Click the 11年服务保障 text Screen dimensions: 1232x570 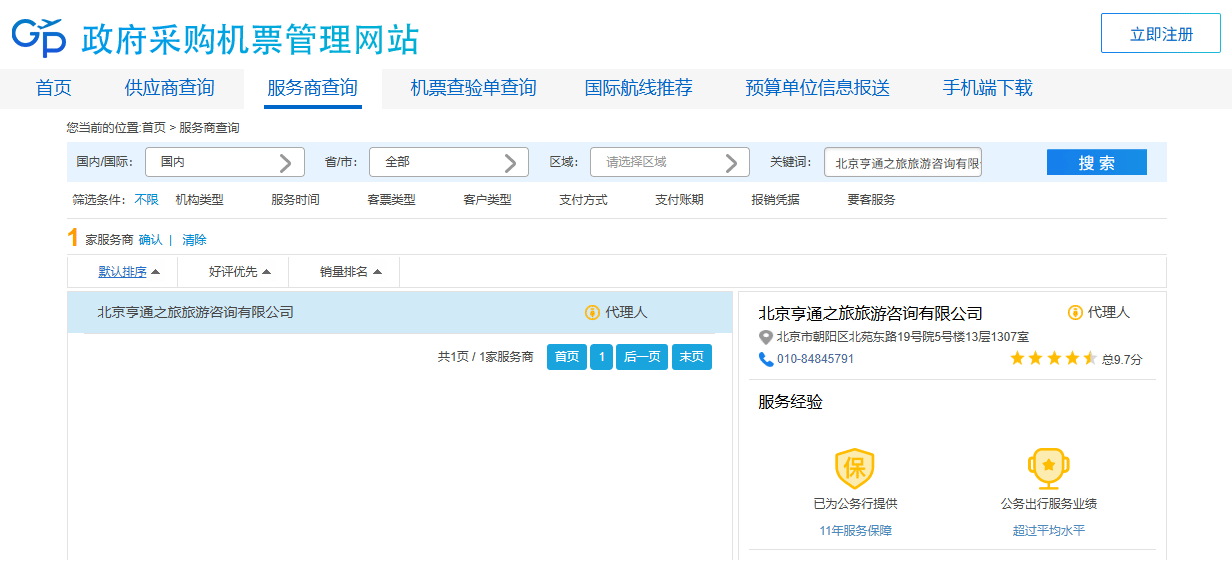click(855, 531)
